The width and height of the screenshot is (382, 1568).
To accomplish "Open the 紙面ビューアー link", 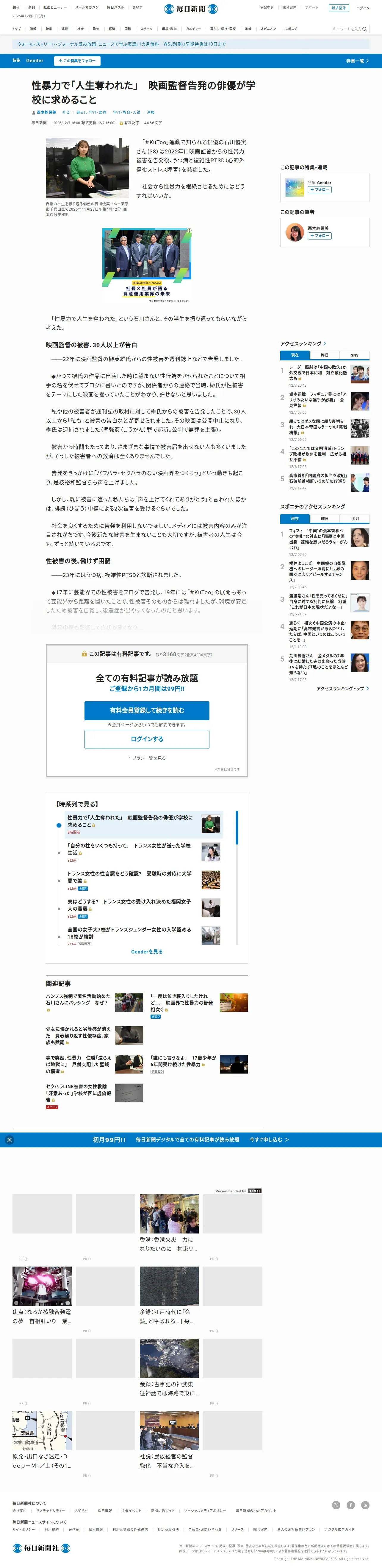I will (55, 7).
